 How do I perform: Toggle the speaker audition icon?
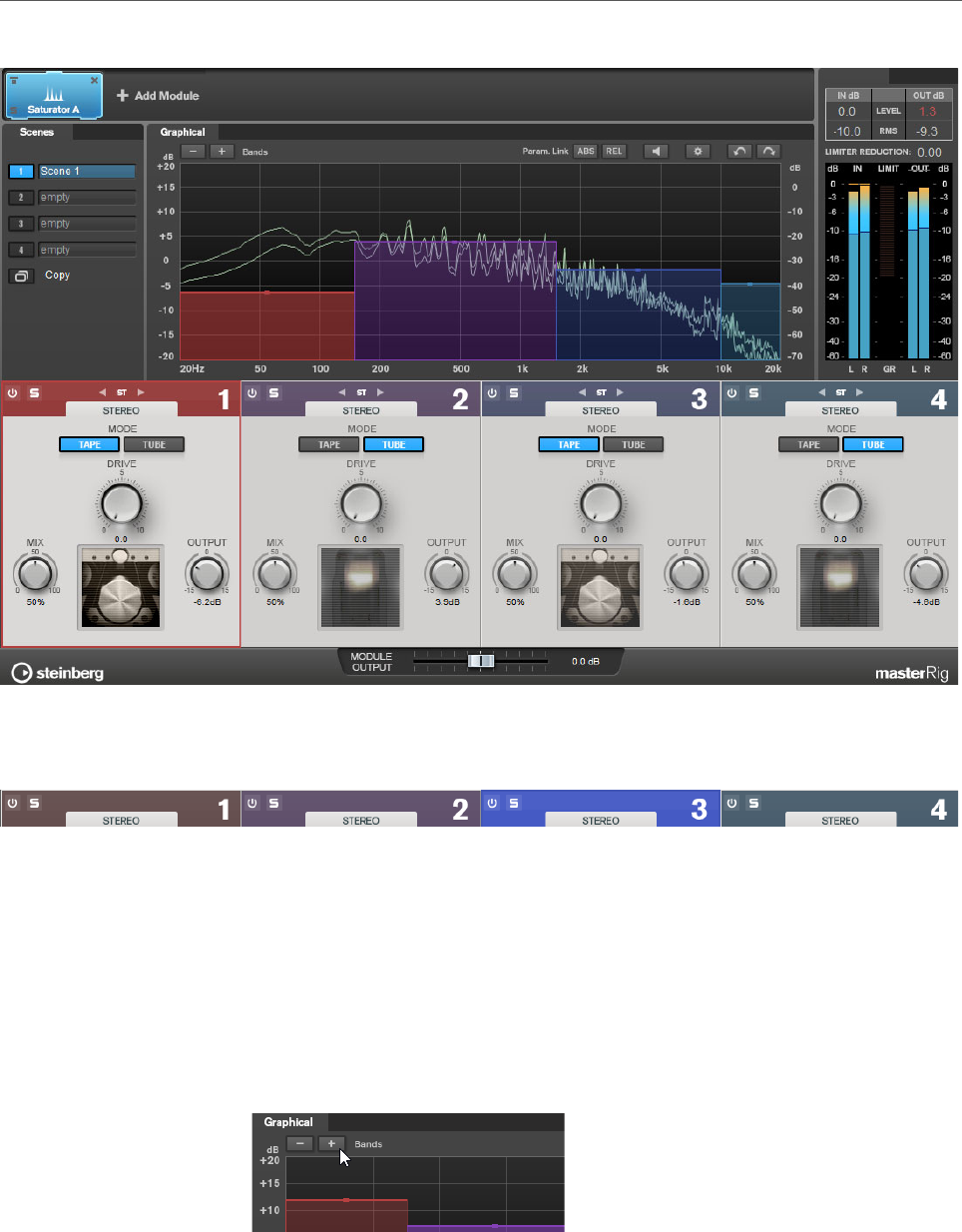[655, 152]
